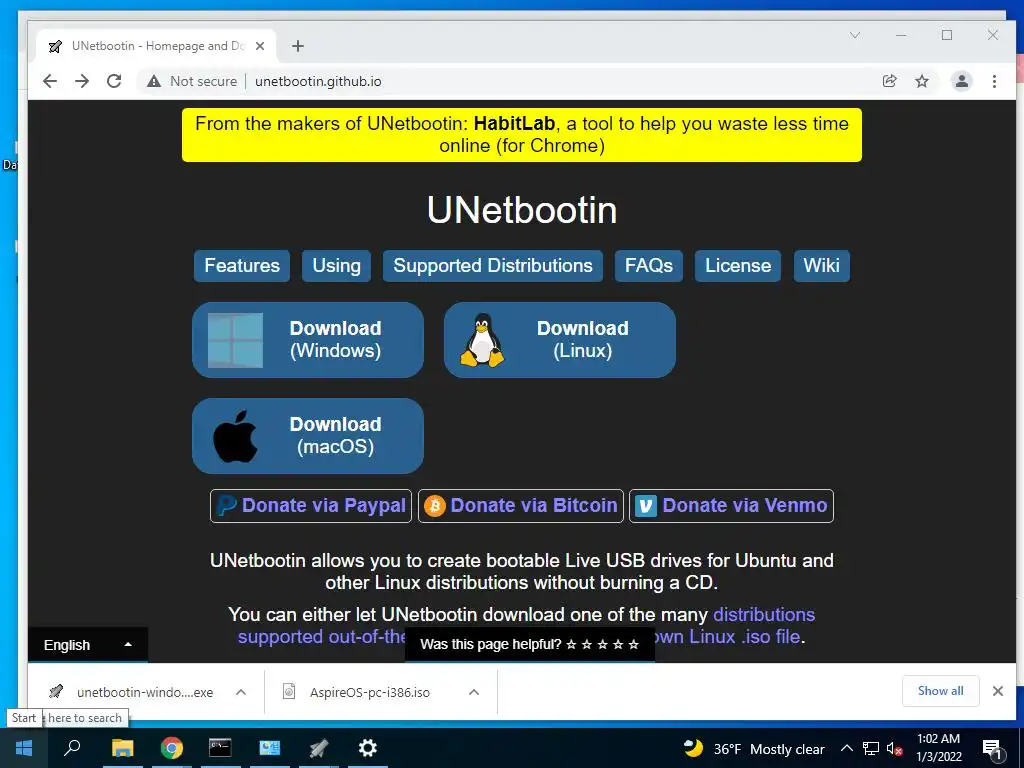The image size is (1024, 768).
Task: Bookmark this page with star icon
Action: [x=921, y=81]
